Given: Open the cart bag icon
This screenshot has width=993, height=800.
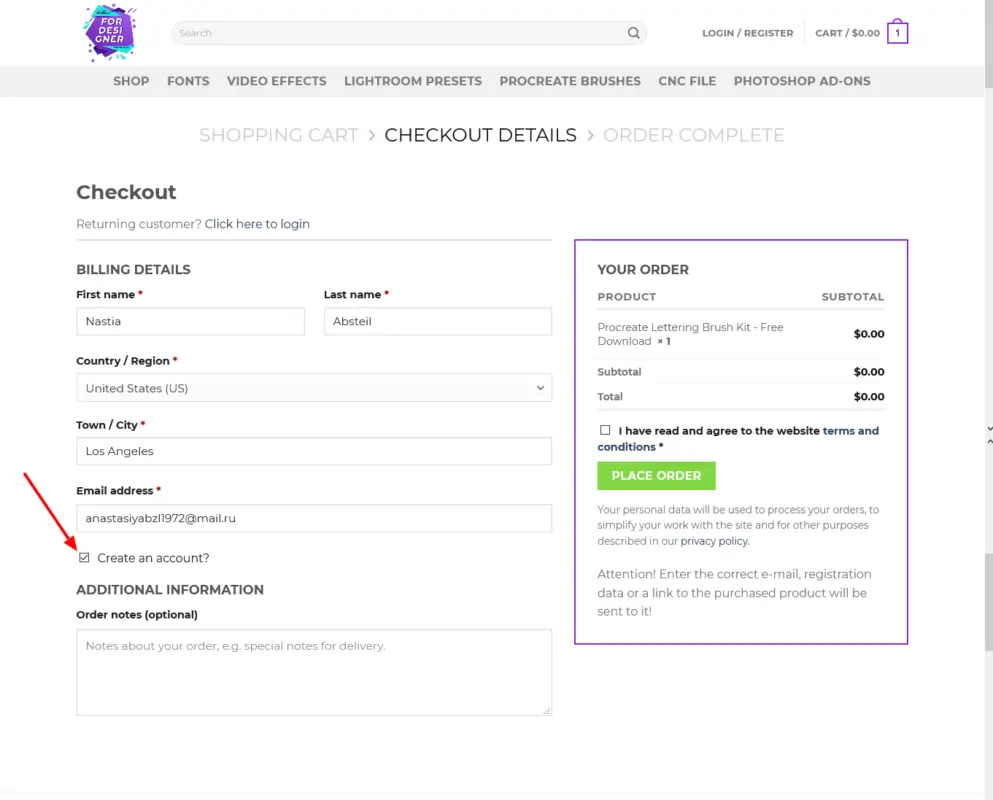Looking at the screenshot, I should coord(897,32).
